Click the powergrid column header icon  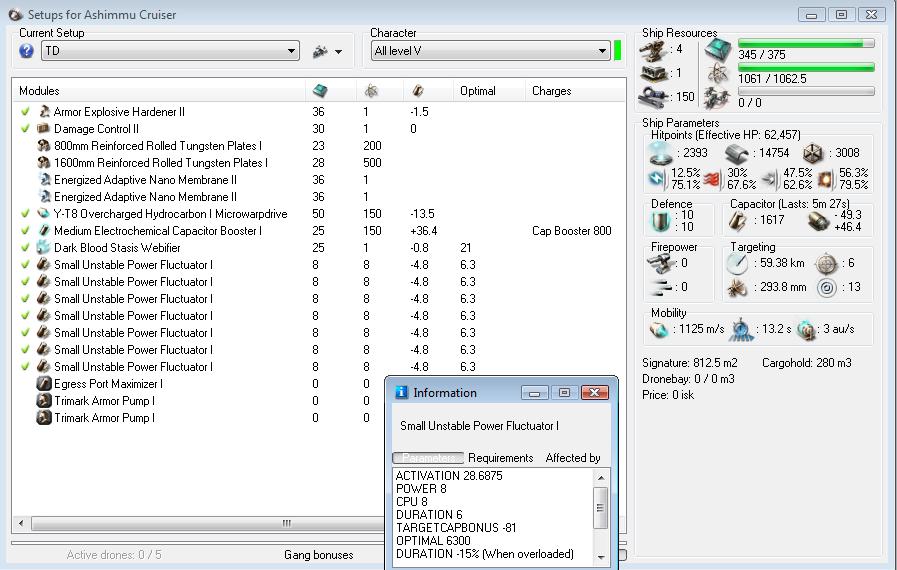click(371, 91)
